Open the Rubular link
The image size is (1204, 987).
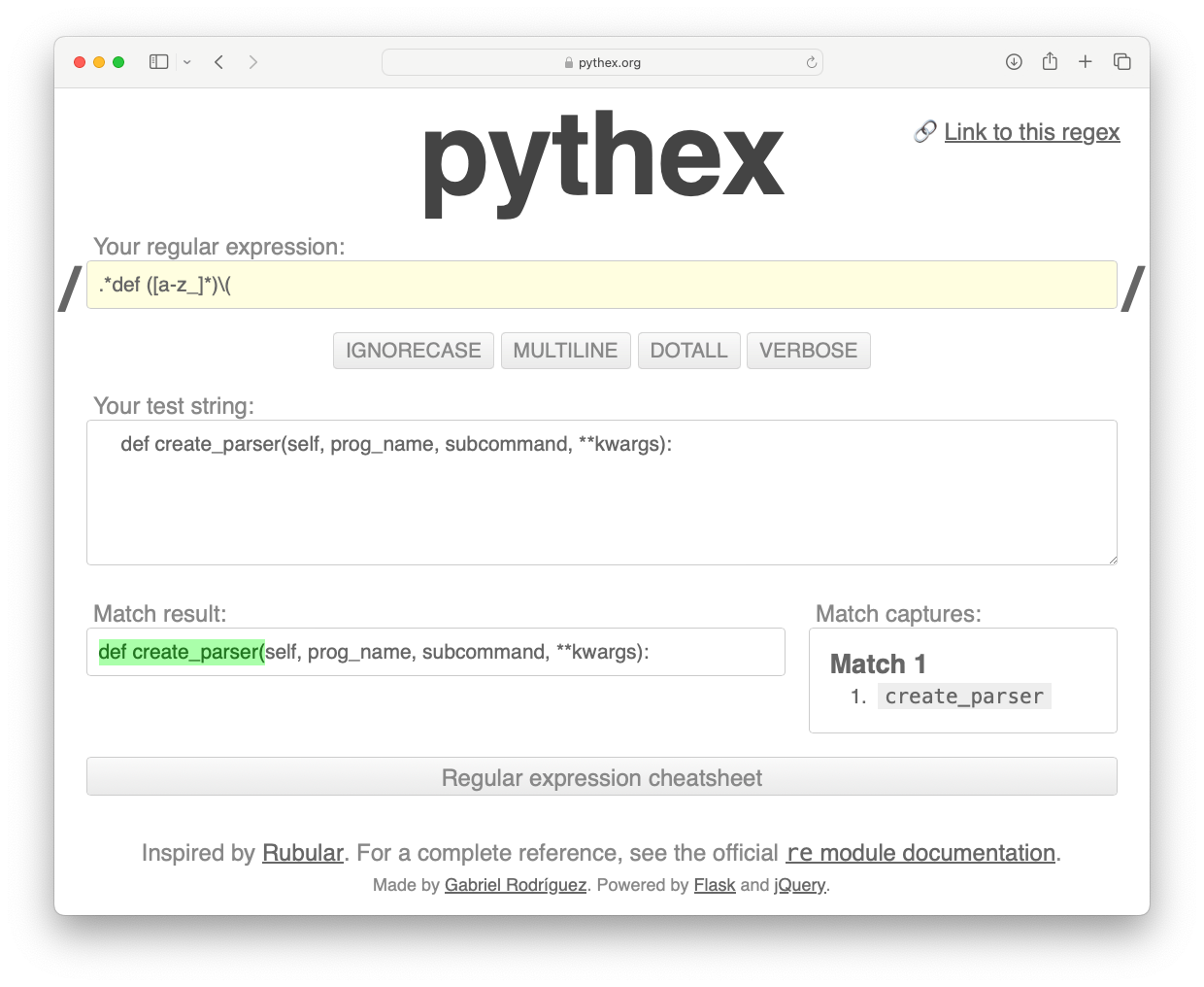[x=303, y=853]
